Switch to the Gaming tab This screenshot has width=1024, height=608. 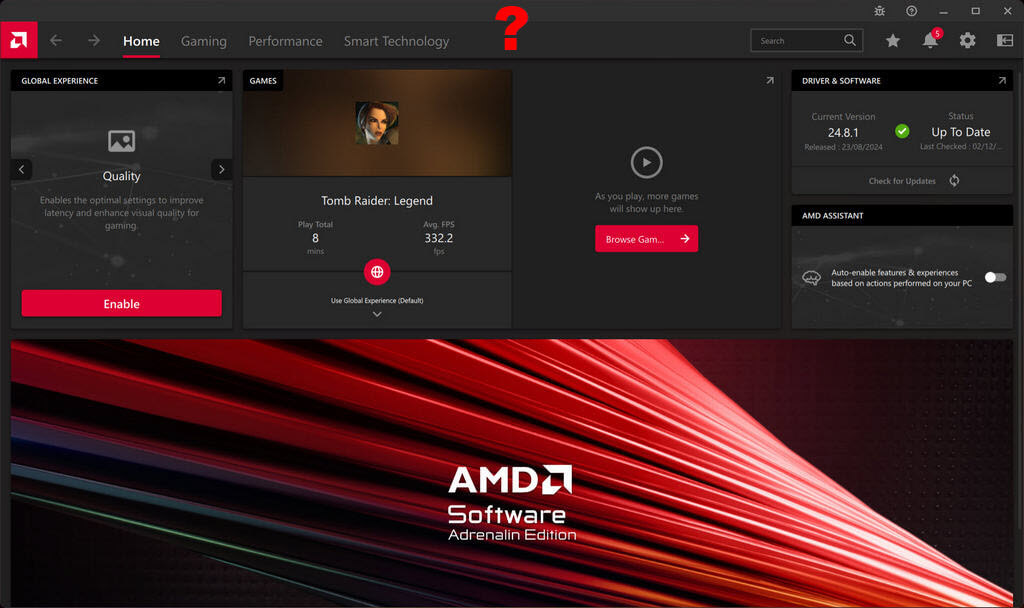(203, 41)
